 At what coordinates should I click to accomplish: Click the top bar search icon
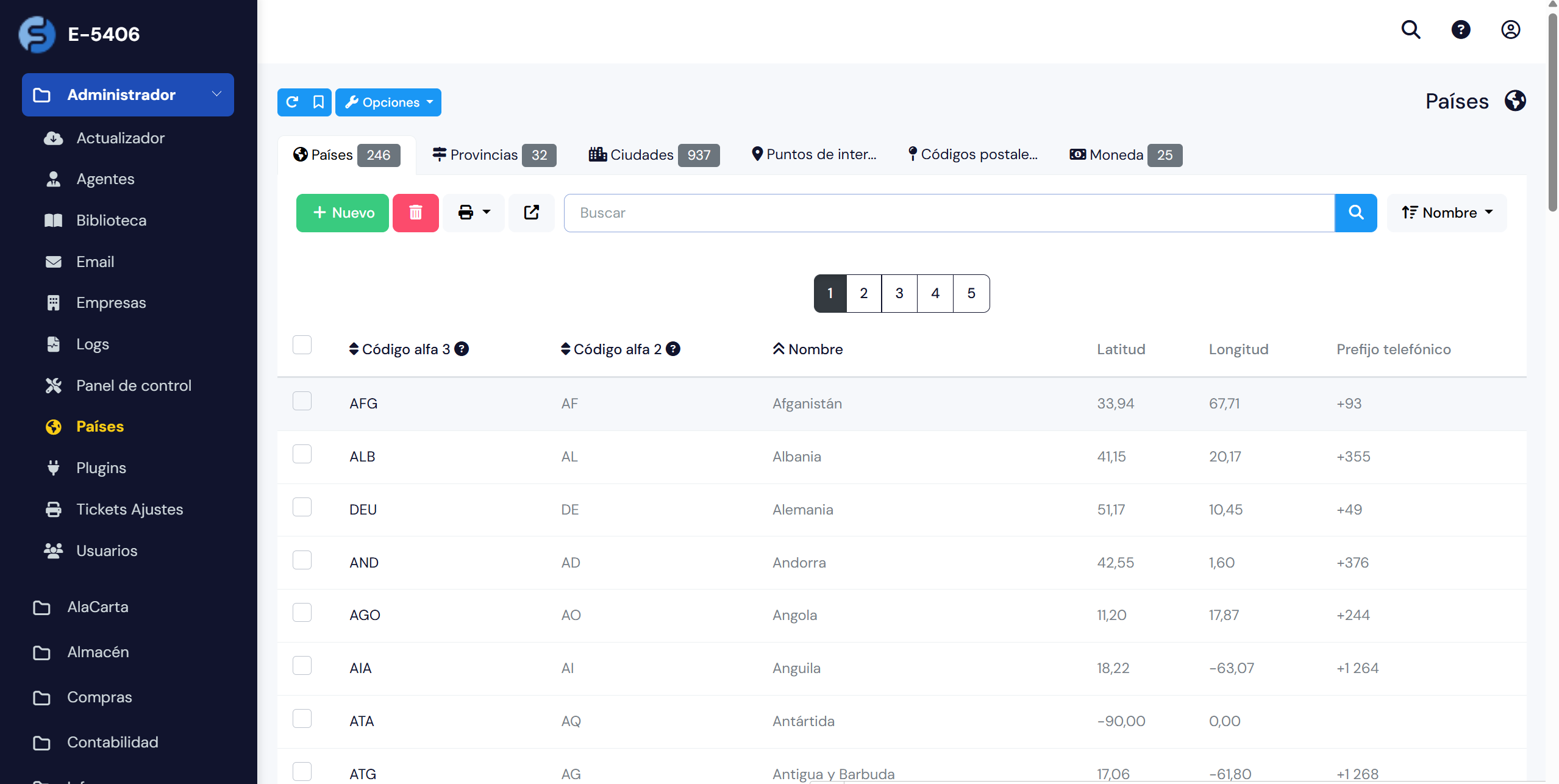1410,29
